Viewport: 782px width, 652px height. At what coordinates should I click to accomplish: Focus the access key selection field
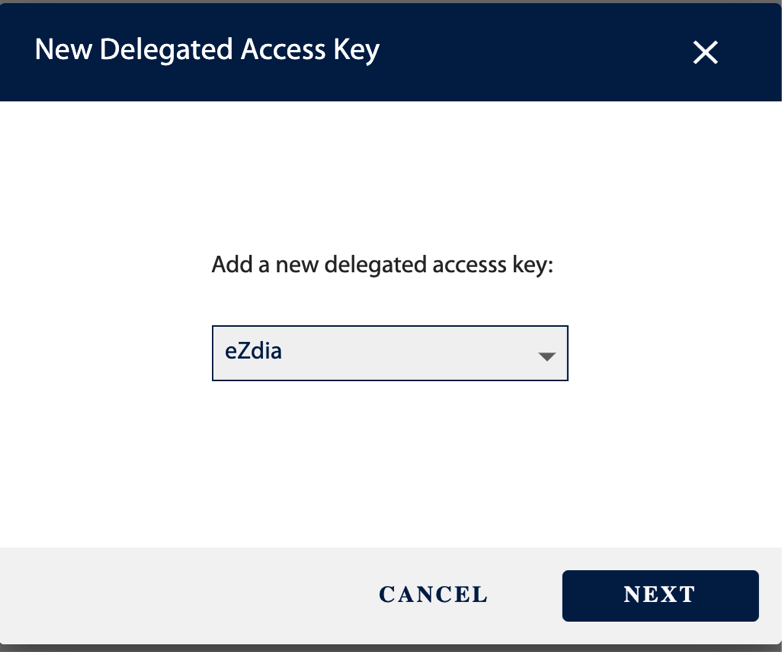point(390,353)
